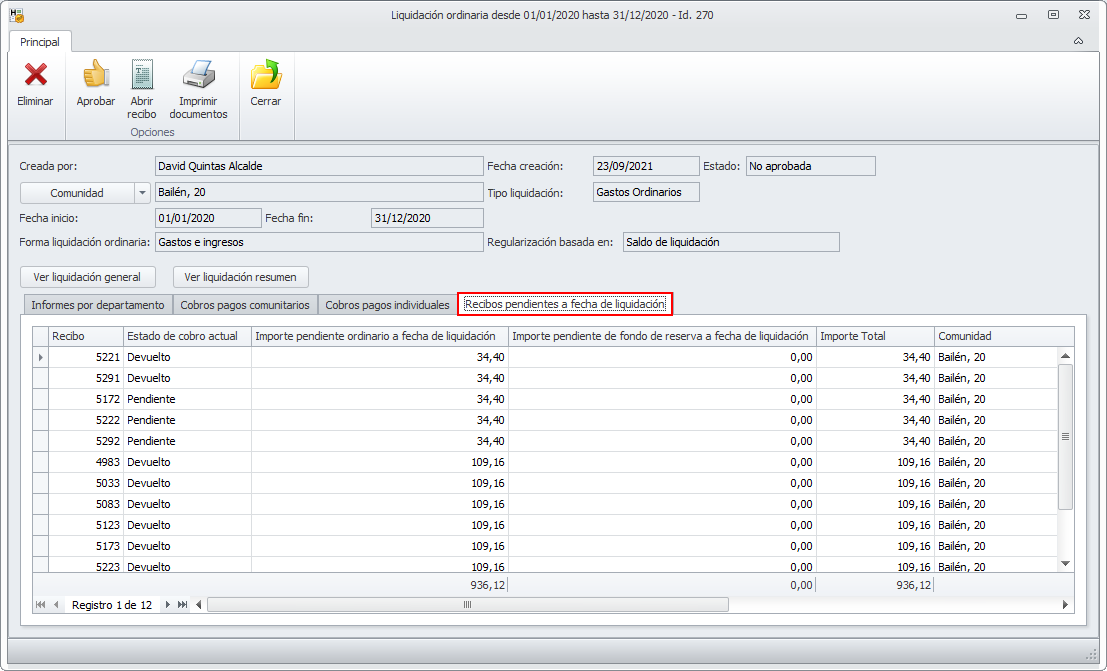1107x671 pixels.
Task: Sort by Importe Total column header
Action: click(875, 336)
